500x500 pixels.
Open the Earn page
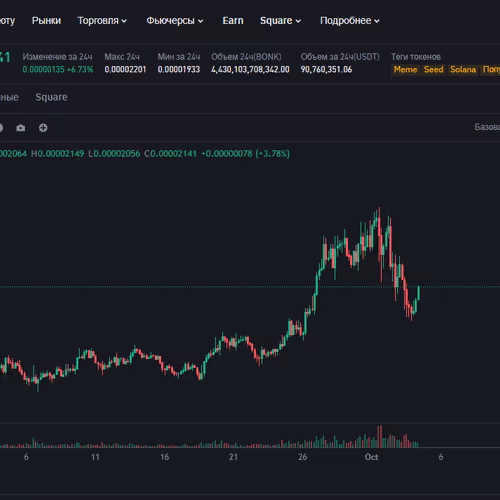pos(233,21)
